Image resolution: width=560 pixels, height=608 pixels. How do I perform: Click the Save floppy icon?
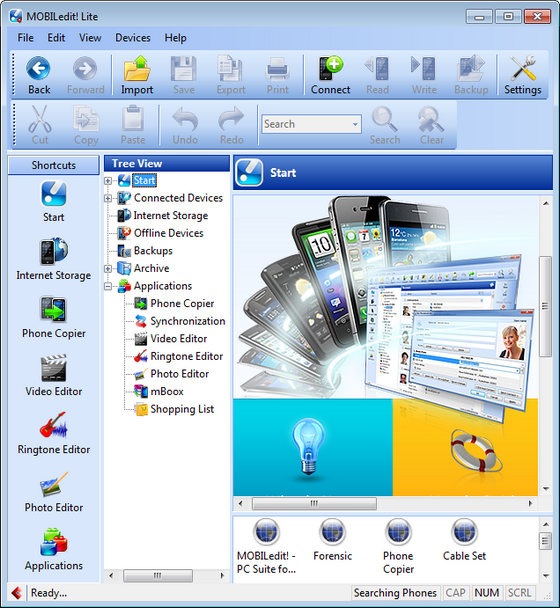coord(183,68)
